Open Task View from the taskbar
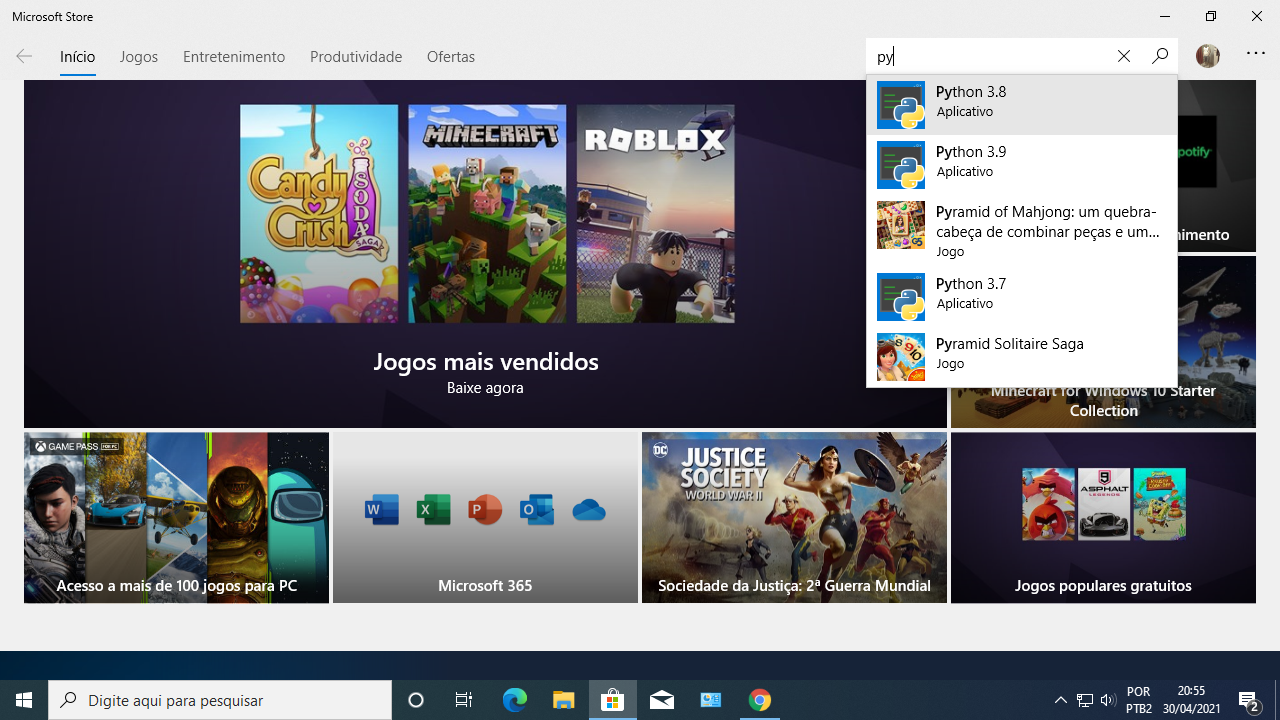Image resolution: width=1280 pixels, height=720 pixels. tap(464, 700)
